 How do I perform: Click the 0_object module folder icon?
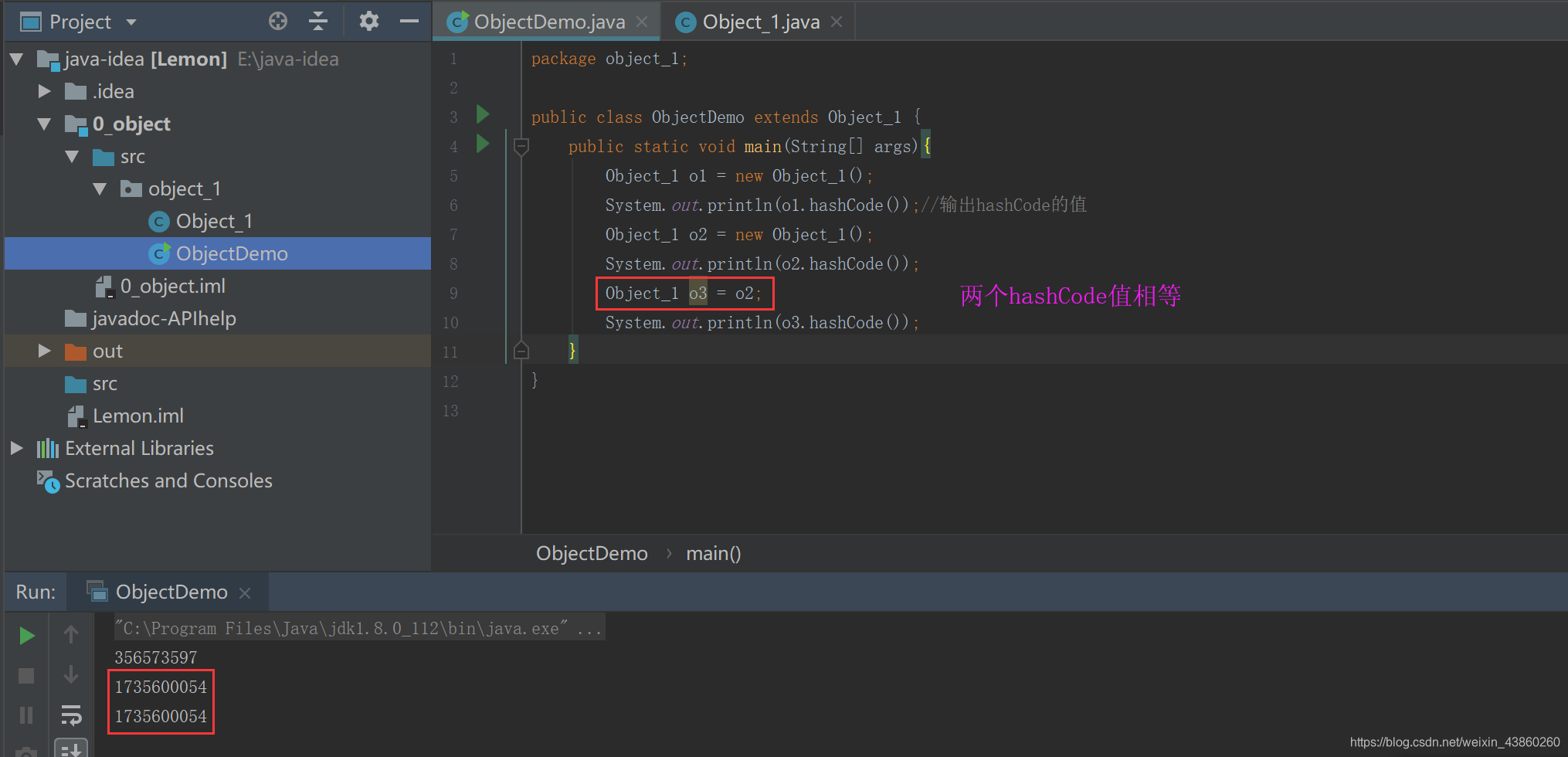75,124
